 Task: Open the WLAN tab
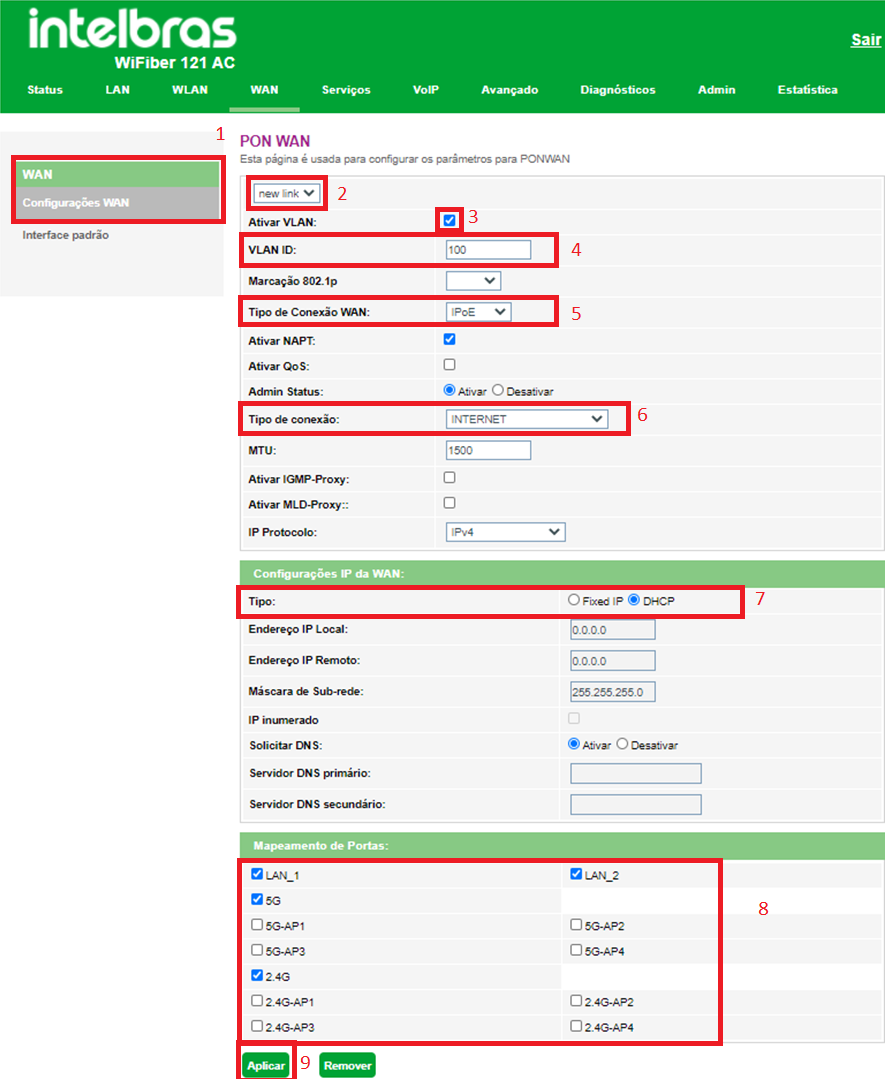[x=190, y=90]
